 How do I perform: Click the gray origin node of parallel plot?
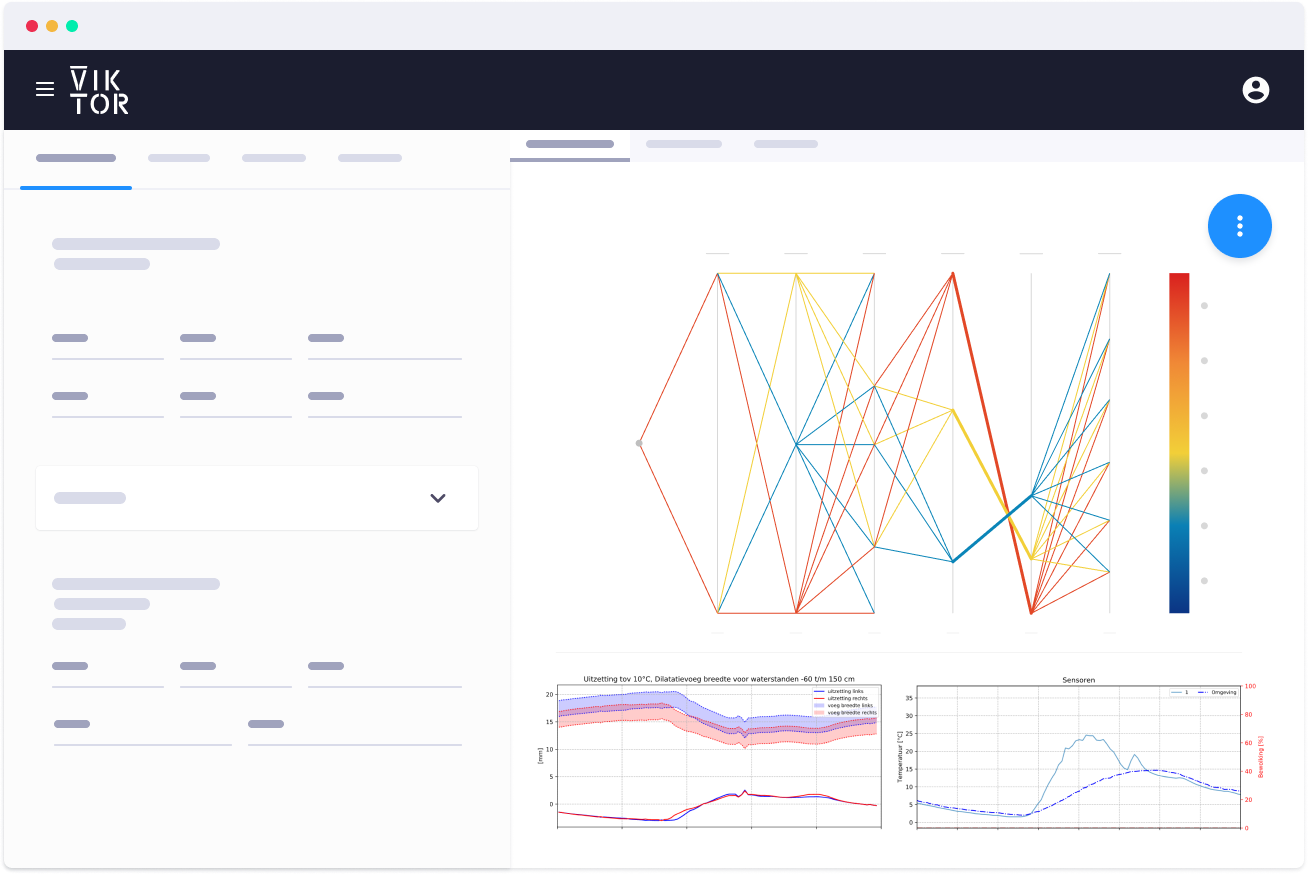click(639, 443)
